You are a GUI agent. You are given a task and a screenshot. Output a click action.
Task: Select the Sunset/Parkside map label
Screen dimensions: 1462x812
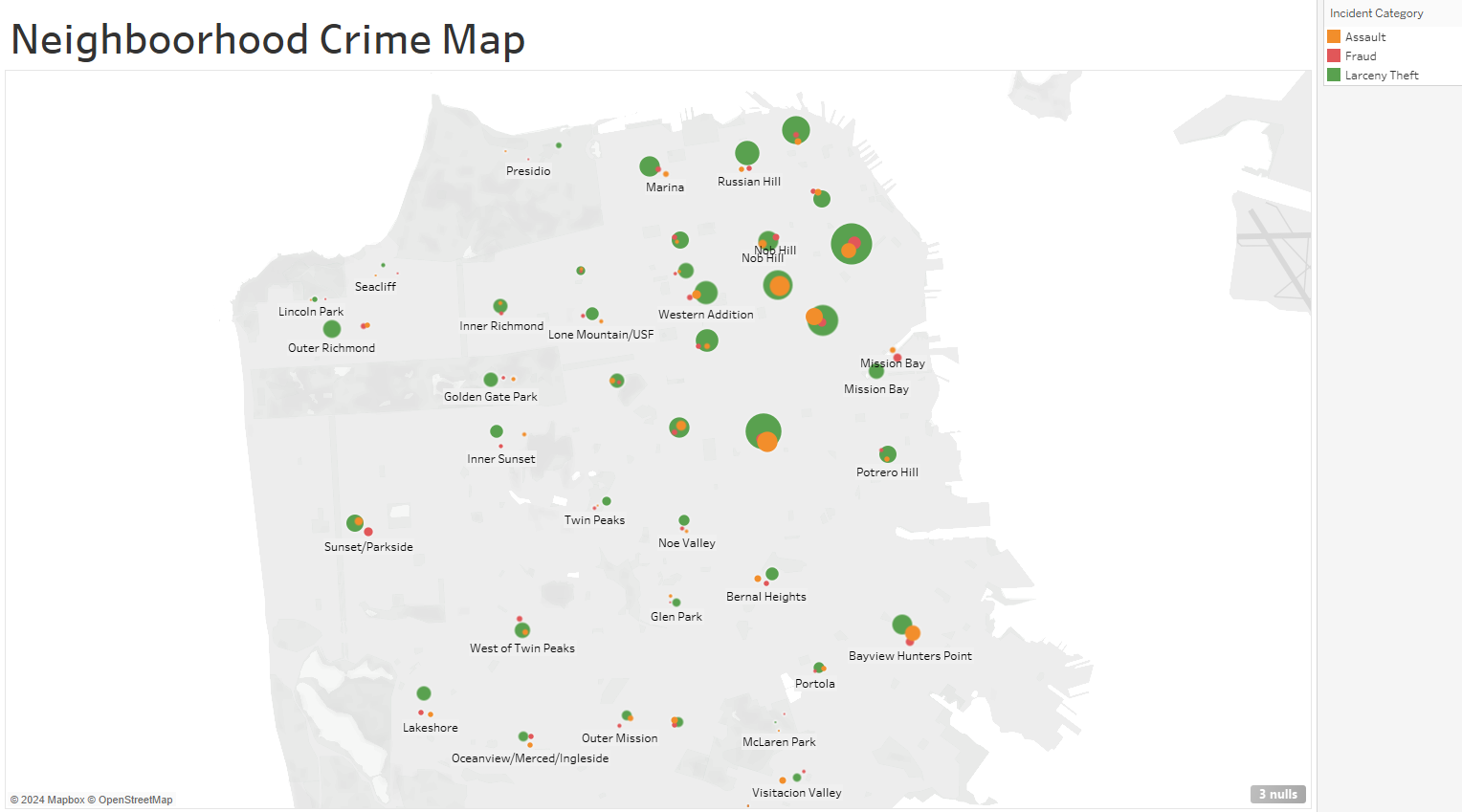[x=368, y=547]
